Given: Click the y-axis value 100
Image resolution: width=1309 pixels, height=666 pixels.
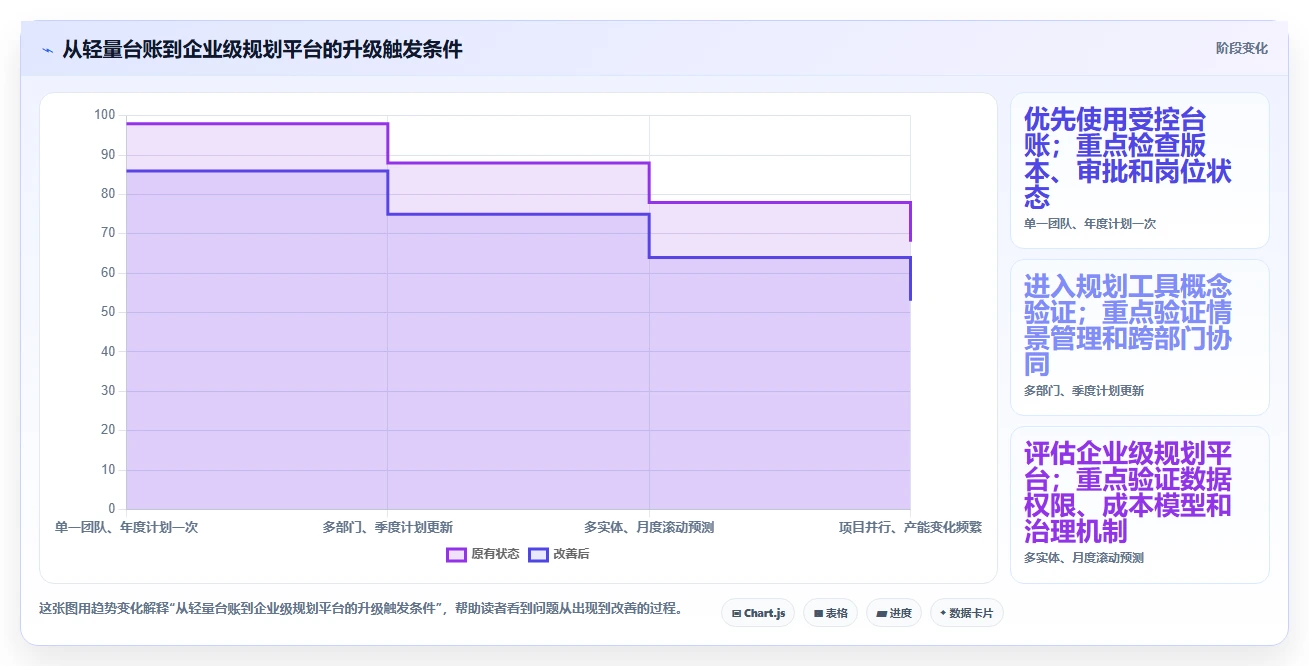Looking at the screenshot, I should (105, 115).
